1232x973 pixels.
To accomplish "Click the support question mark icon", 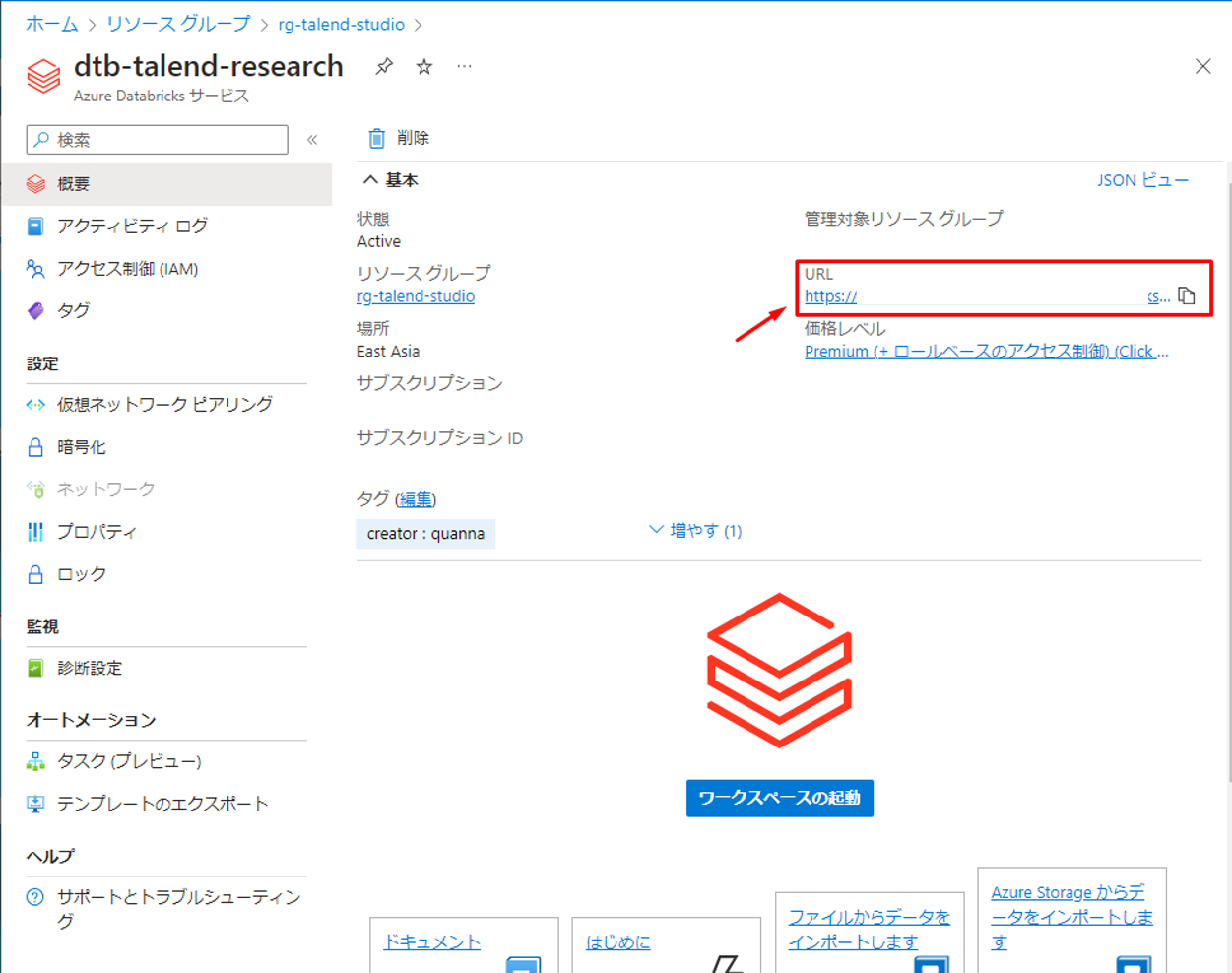I will 35,897.
